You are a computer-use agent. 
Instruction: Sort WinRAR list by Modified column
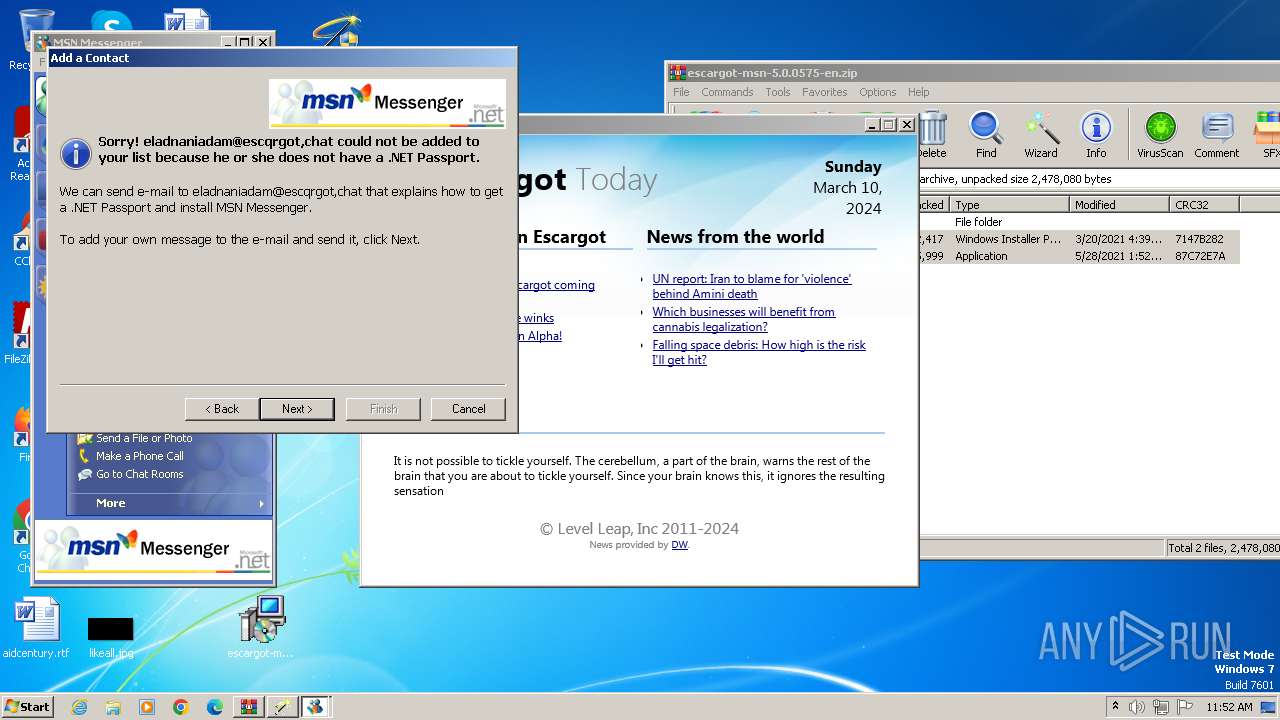(1119, 204)
